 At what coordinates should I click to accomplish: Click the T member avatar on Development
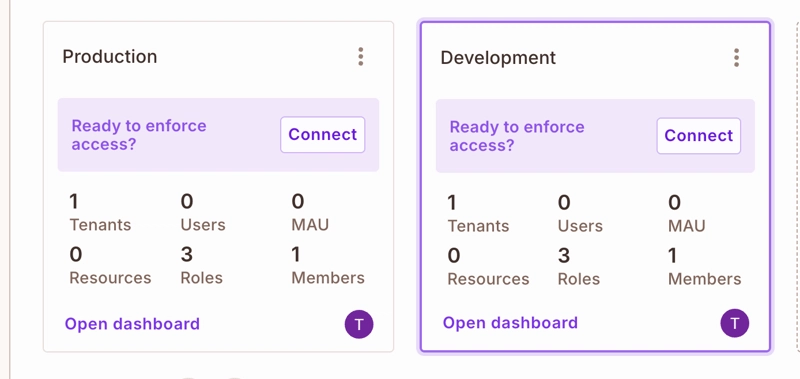click(735, 323)
